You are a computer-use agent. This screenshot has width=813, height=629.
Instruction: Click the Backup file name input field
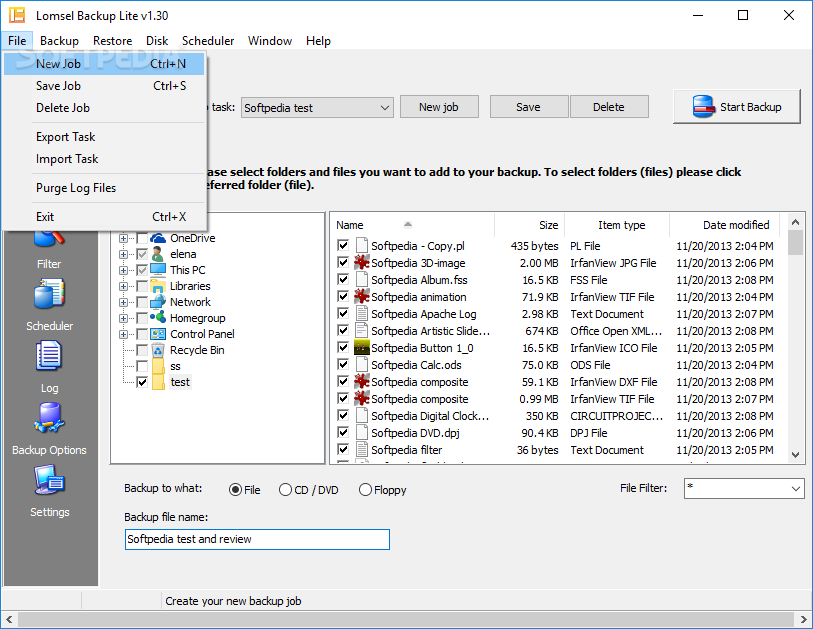257,539
